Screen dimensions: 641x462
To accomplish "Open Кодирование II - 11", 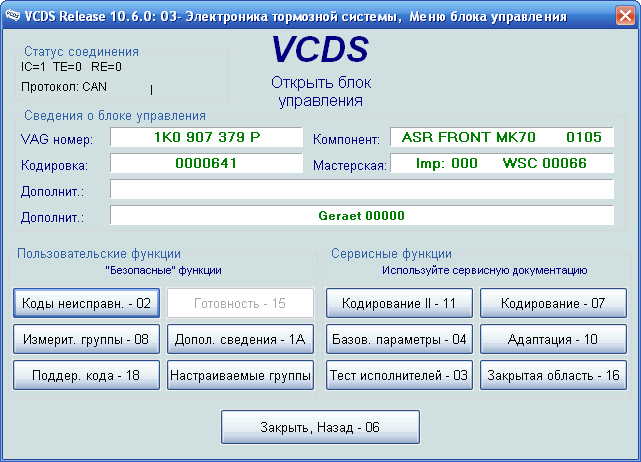I will click(x=399, y=303).
